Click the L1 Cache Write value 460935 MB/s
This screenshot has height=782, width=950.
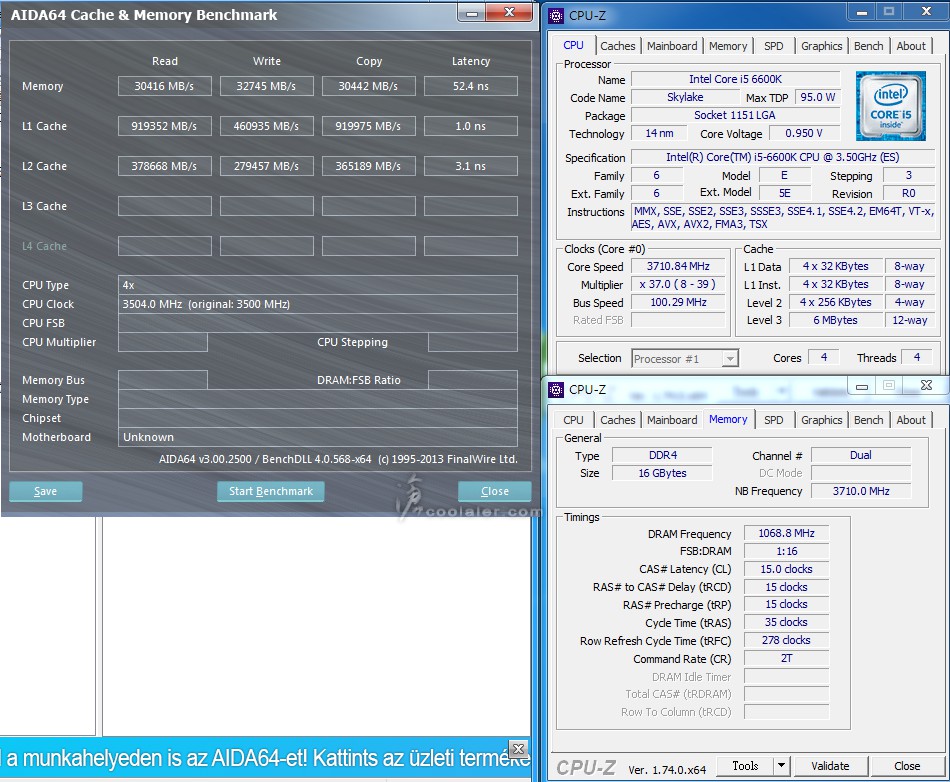coord(267,126)
